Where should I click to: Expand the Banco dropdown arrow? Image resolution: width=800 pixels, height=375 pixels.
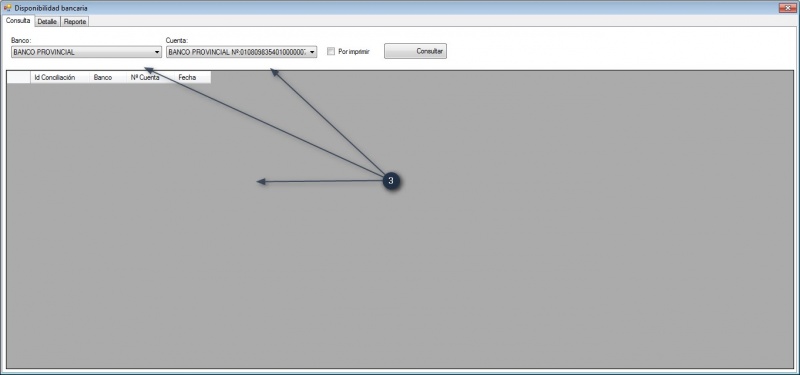click(157, 52)
